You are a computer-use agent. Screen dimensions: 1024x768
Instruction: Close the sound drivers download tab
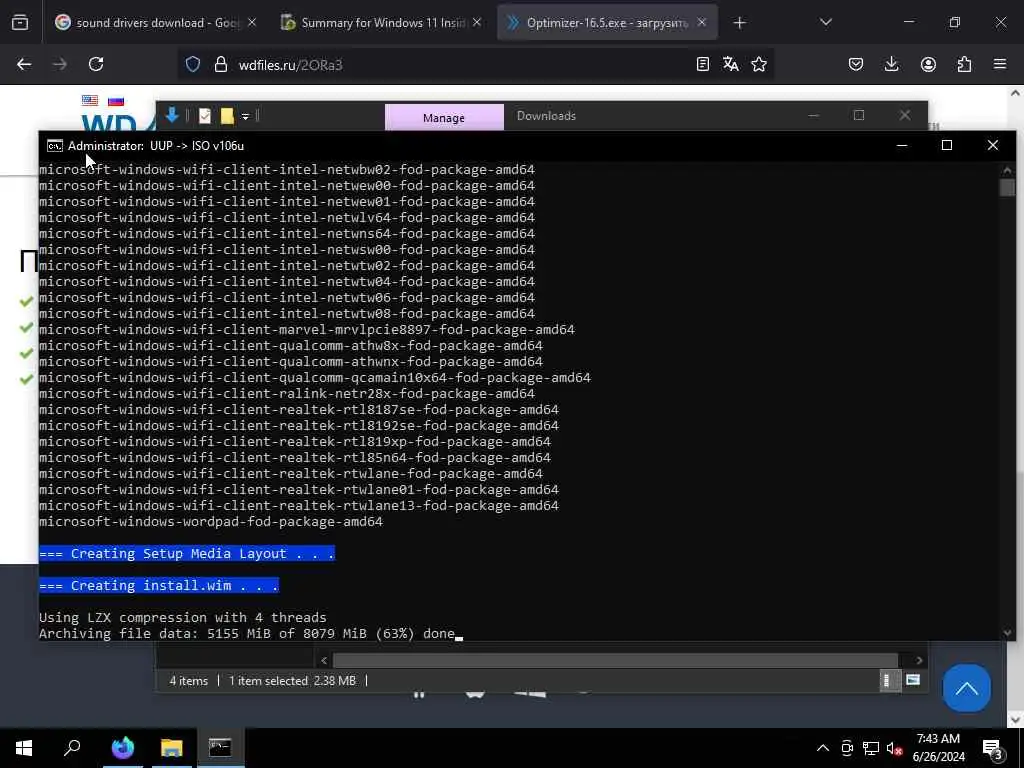coord(252,23)
